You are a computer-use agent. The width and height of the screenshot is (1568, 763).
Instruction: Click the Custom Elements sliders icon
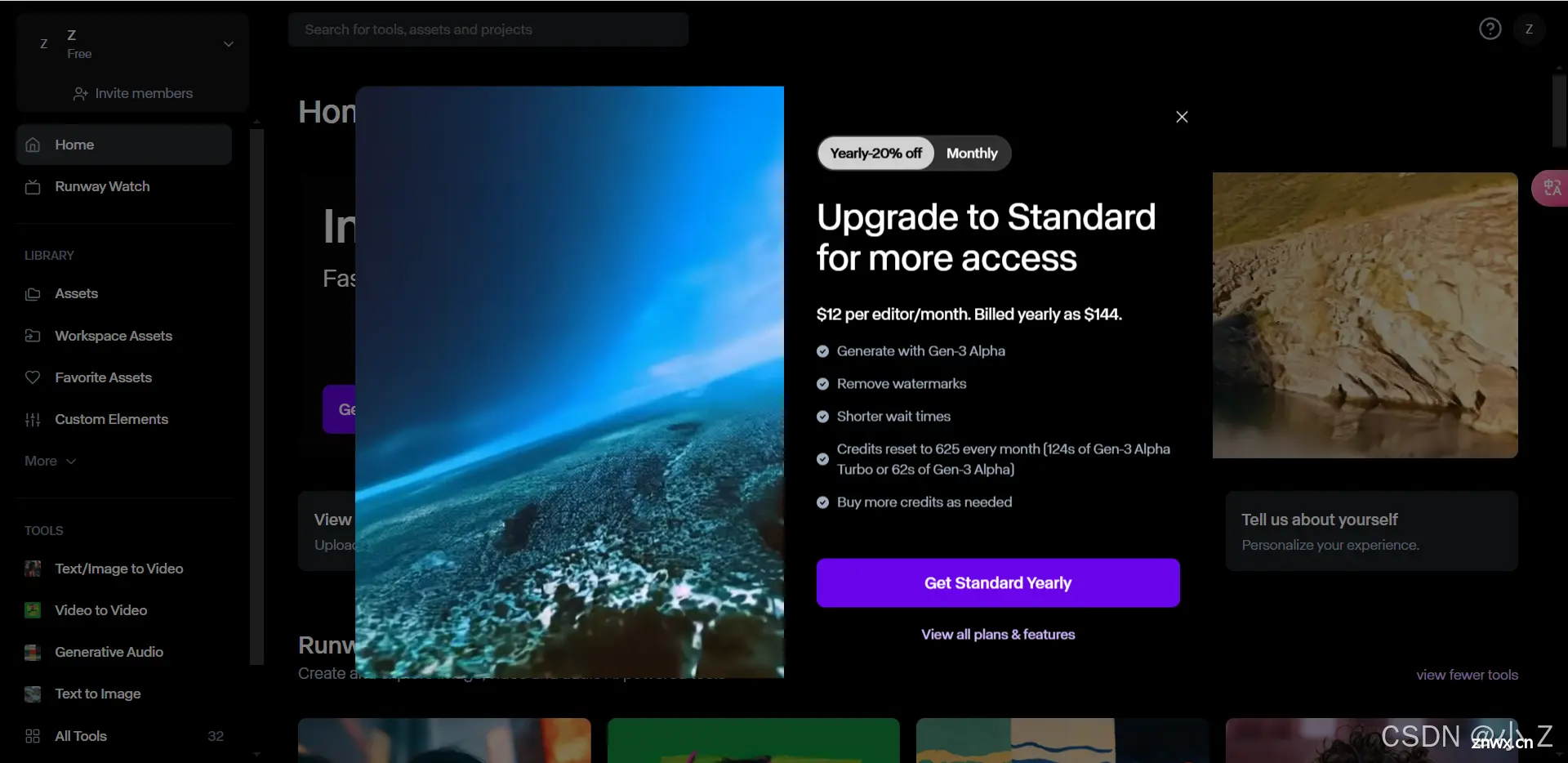tap(33, 420)
